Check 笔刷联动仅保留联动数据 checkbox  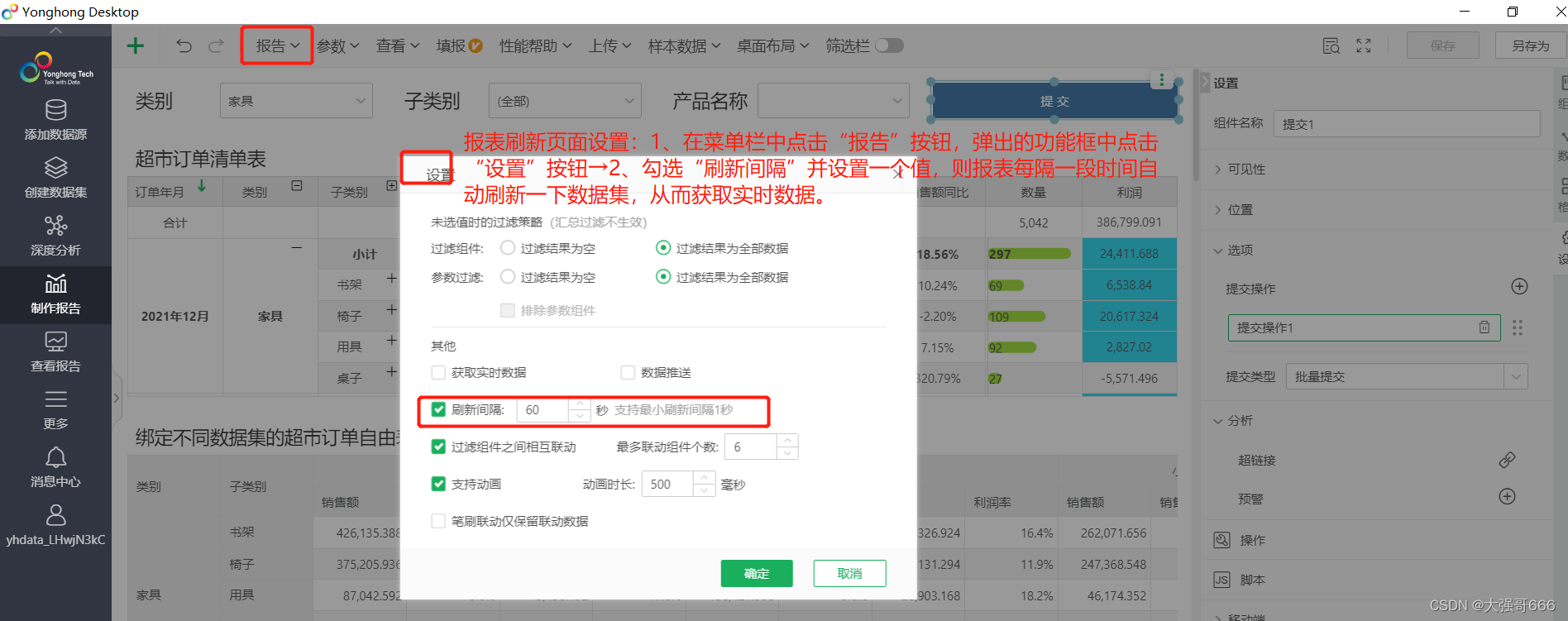pos(438,521)
